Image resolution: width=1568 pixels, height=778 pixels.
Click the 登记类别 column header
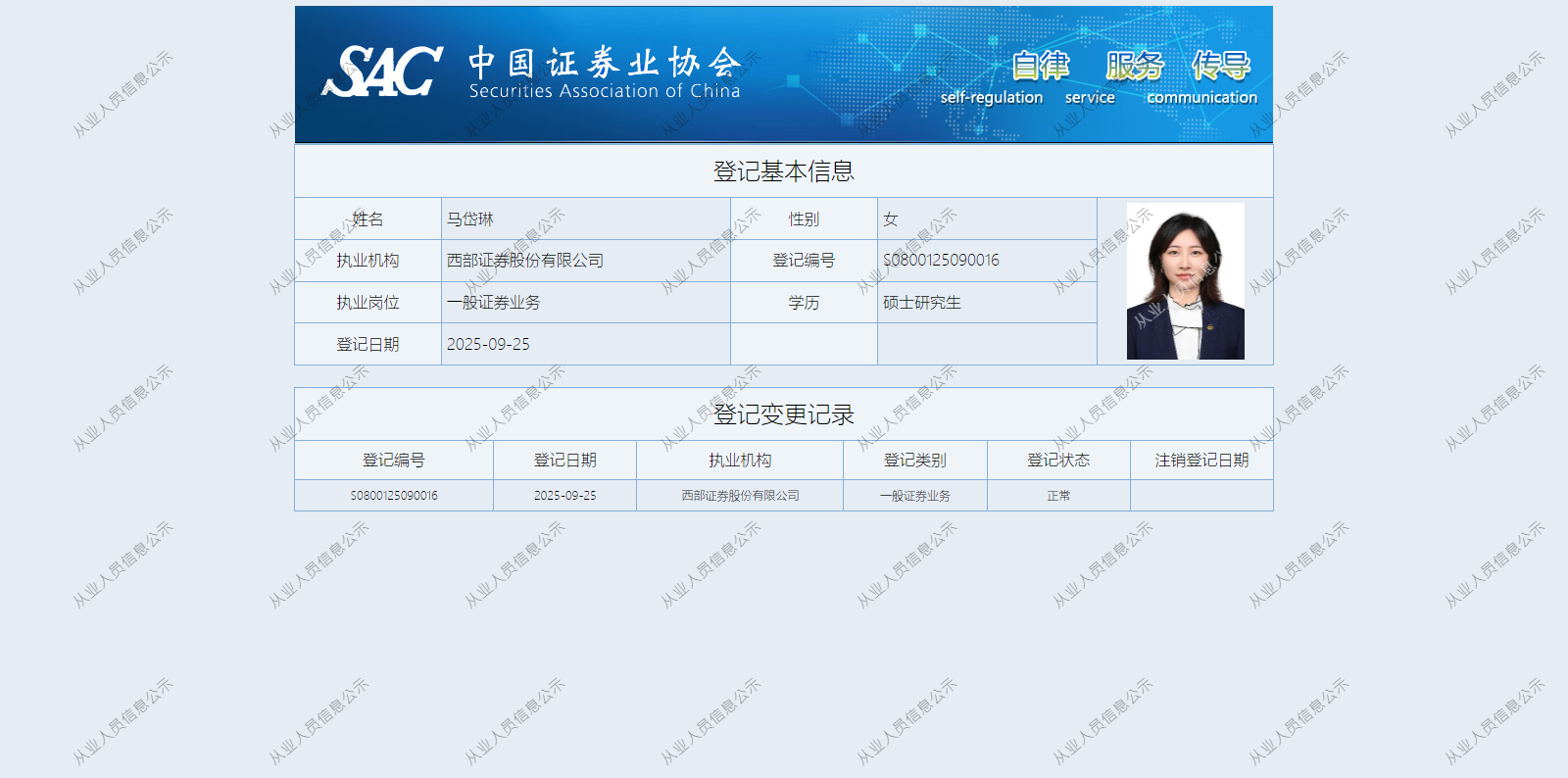point(914,461)
